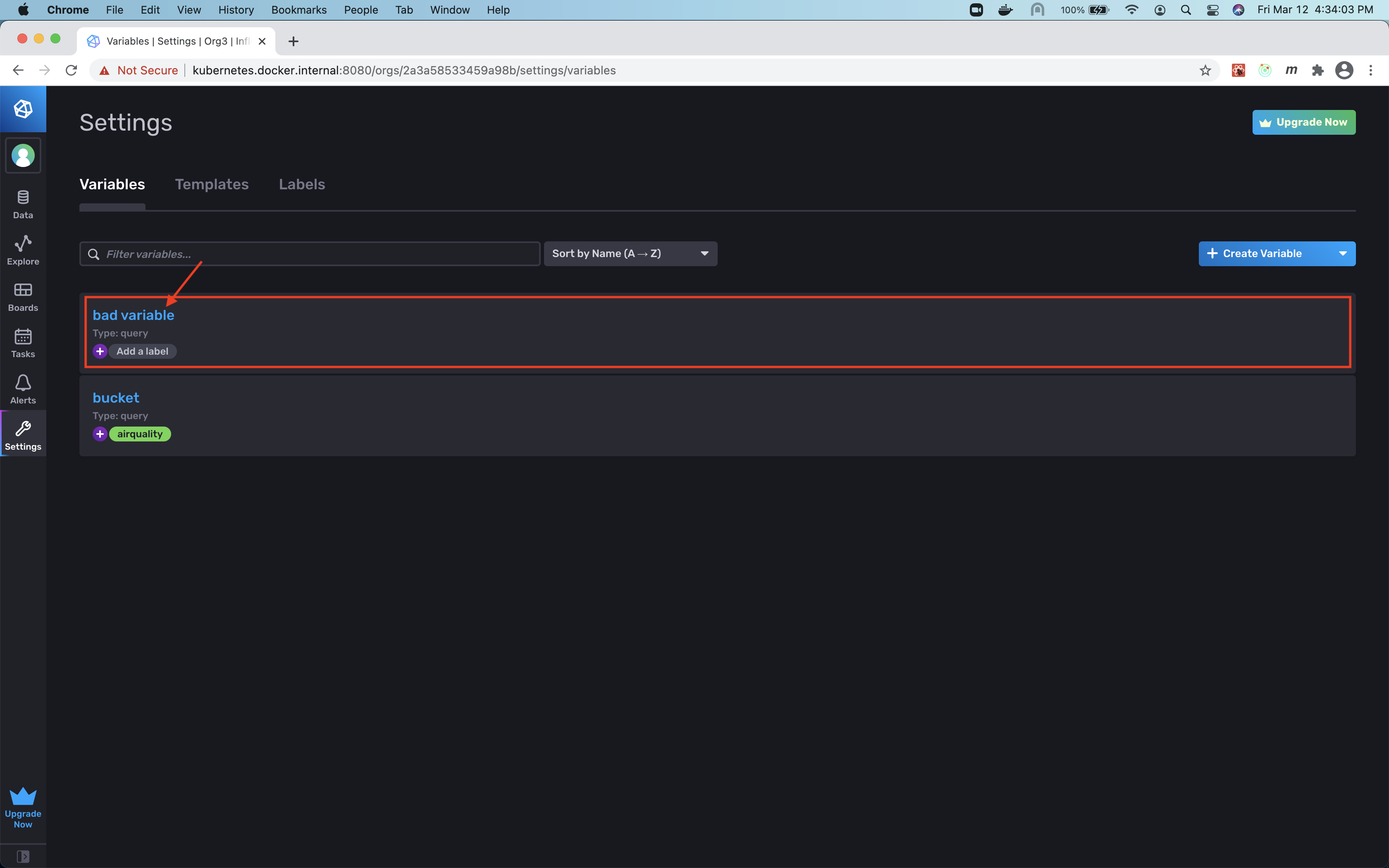Image resolution: width=1389 pixels, height=868 pixels.
Task: Open the InfluxDB home via the logo icon
Action: pos(23,108)
